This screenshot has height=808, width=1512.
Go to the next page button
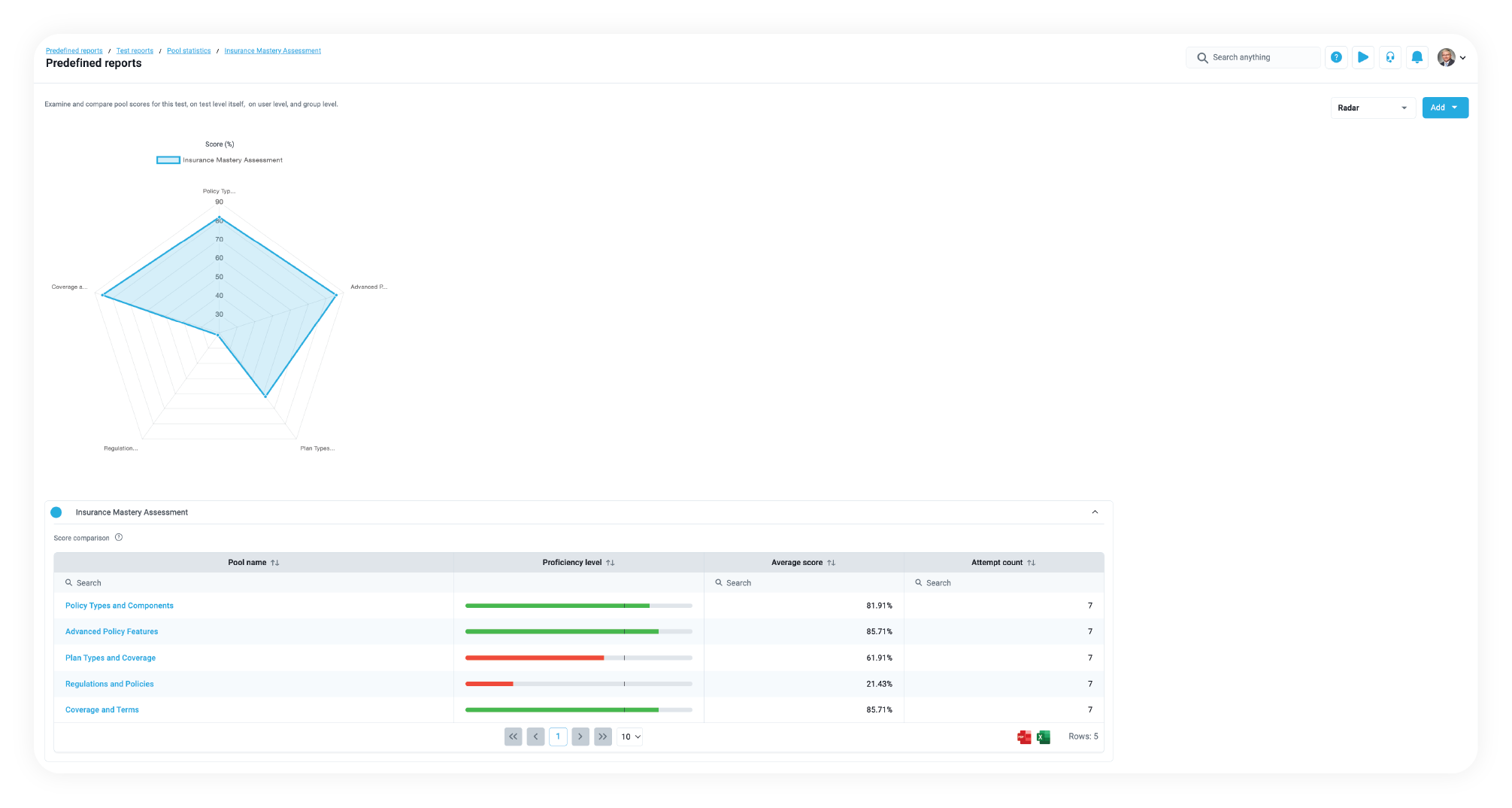point(580,737)
